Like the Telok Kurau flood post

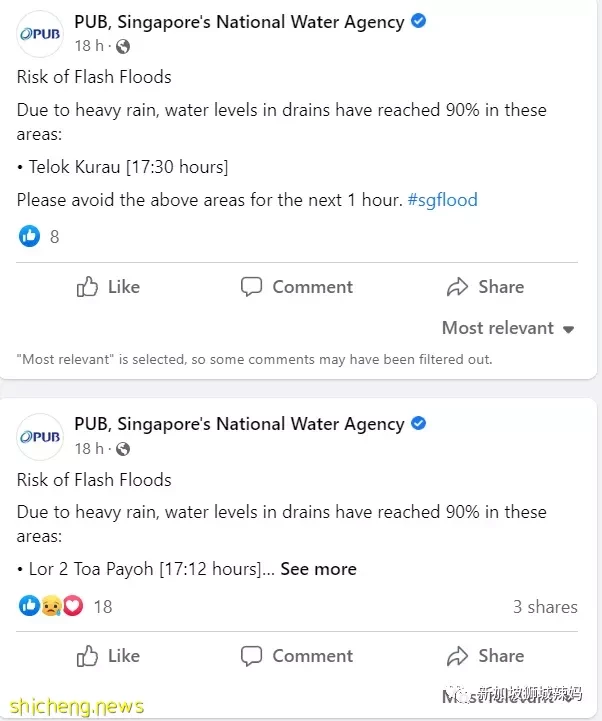(x=108, y=287)
